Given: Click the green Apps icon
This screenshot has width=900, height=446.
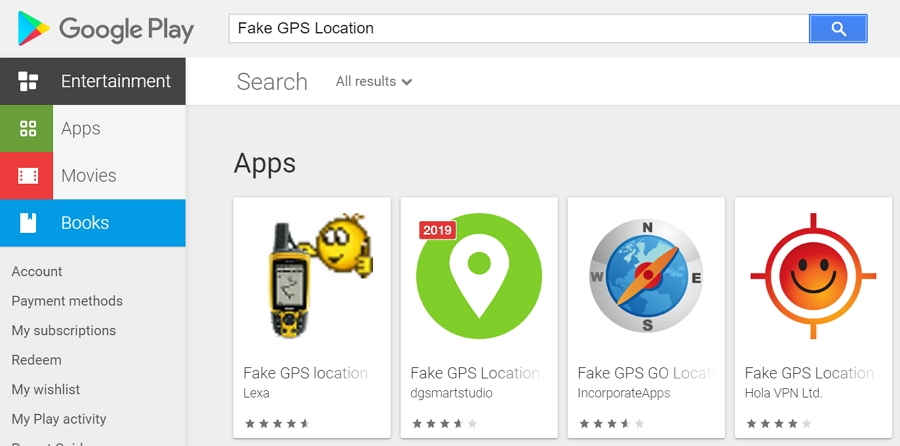Looking at the screenshot, I should pyautogui.click(x=28, y=128).
